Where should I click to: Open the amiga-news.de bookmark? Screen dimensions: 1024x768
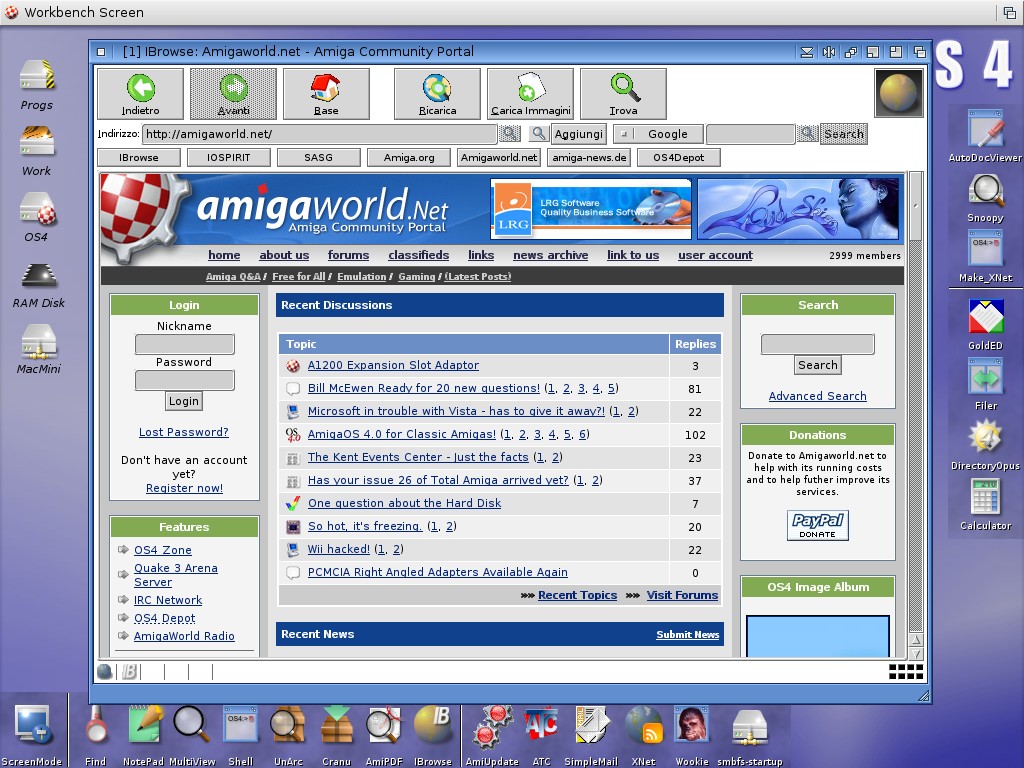589,157
